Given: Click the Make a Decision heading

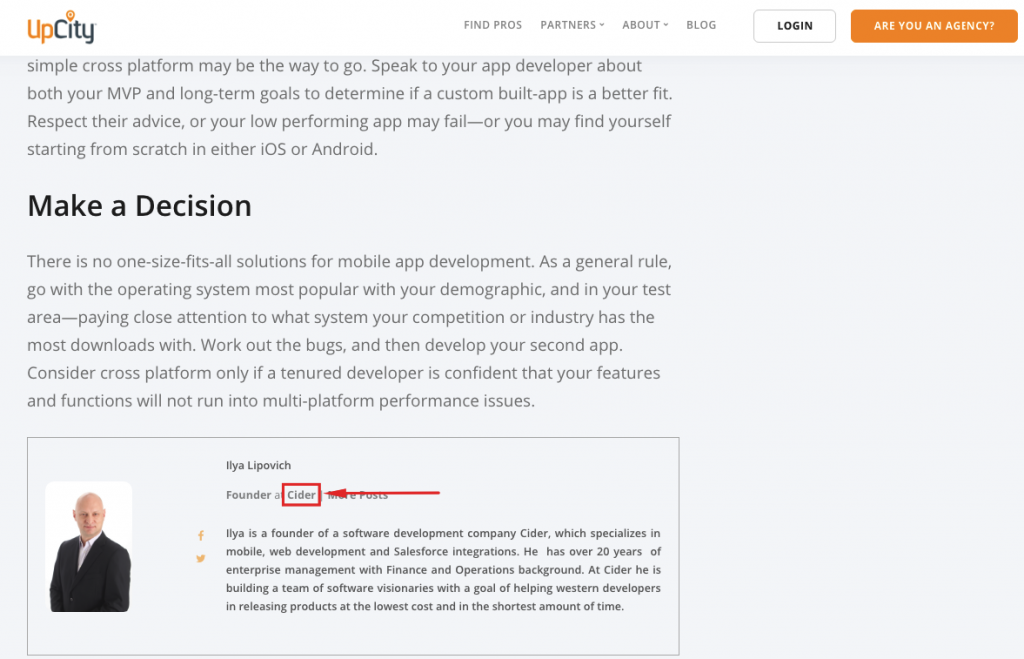Looking at the screenshot, I should [x=139, y=206].
